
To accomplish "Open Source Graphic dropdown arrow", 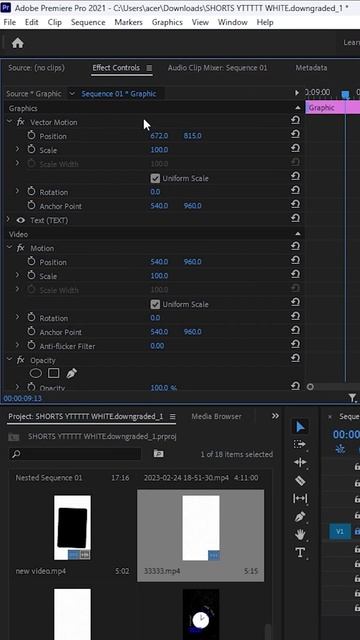I will [72, 94].
